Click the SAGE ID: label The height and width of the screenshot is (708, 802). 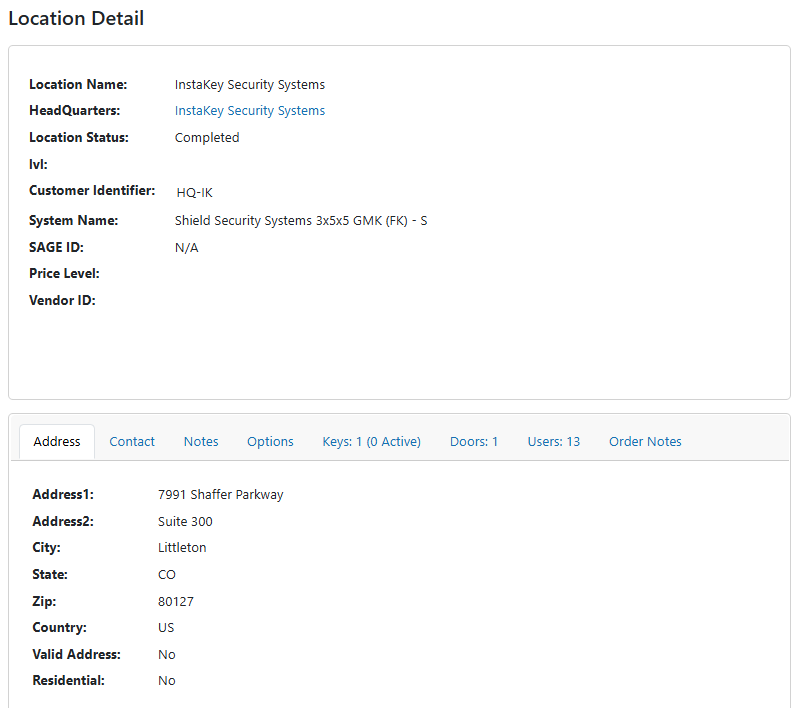pos(56,248)
